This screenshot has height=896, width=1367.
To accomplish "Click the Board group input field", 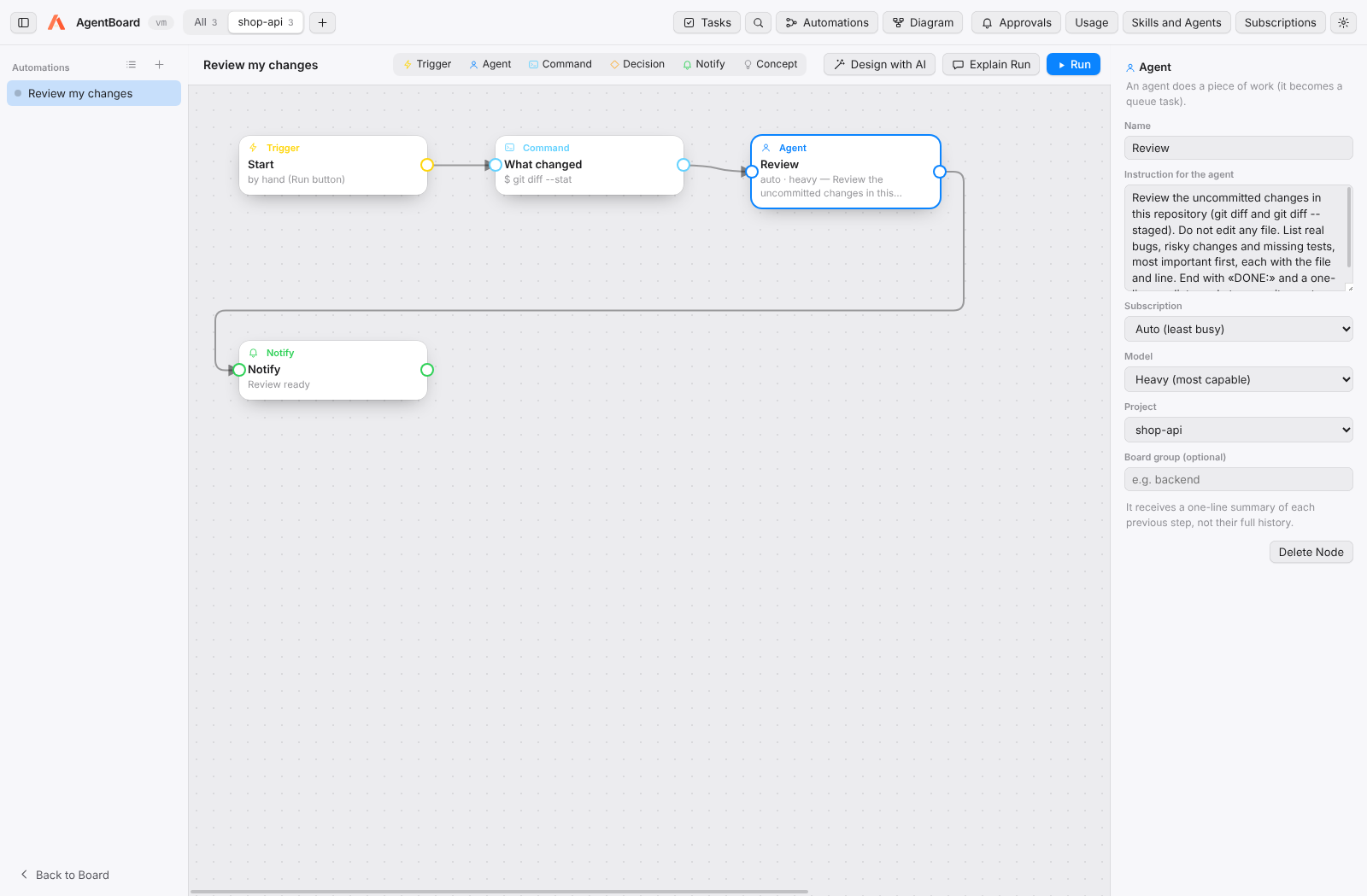I will click(x=1238, y=479).
